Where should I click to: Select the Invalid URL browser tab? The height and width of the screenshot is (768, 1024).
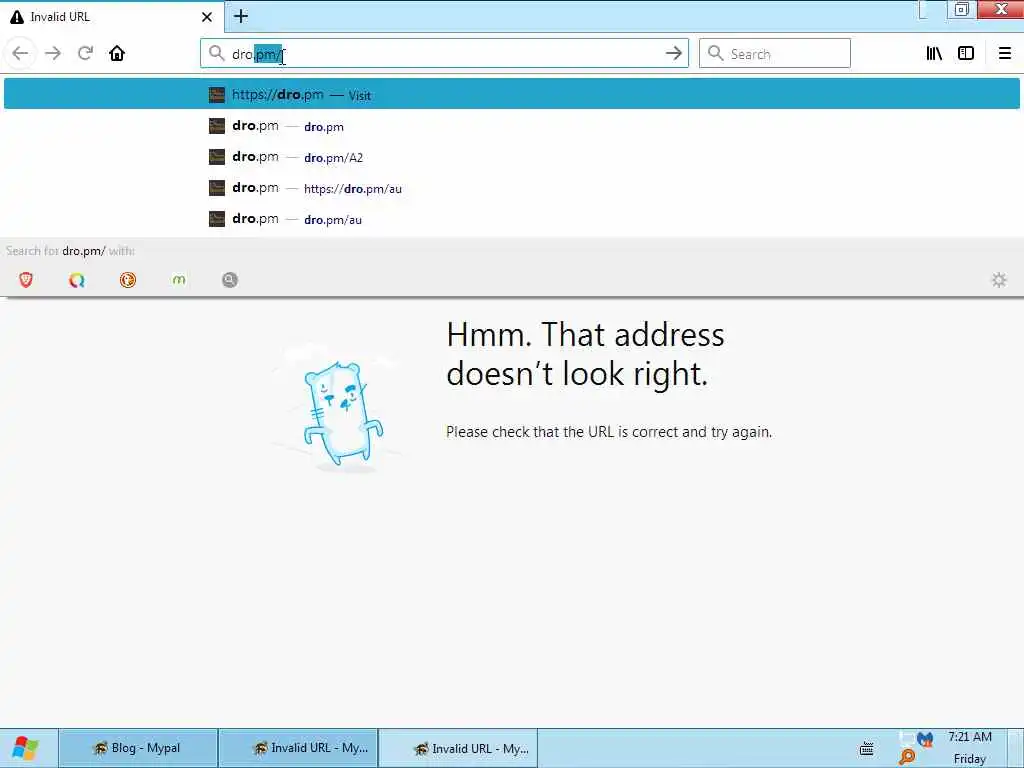coord(112,16)
